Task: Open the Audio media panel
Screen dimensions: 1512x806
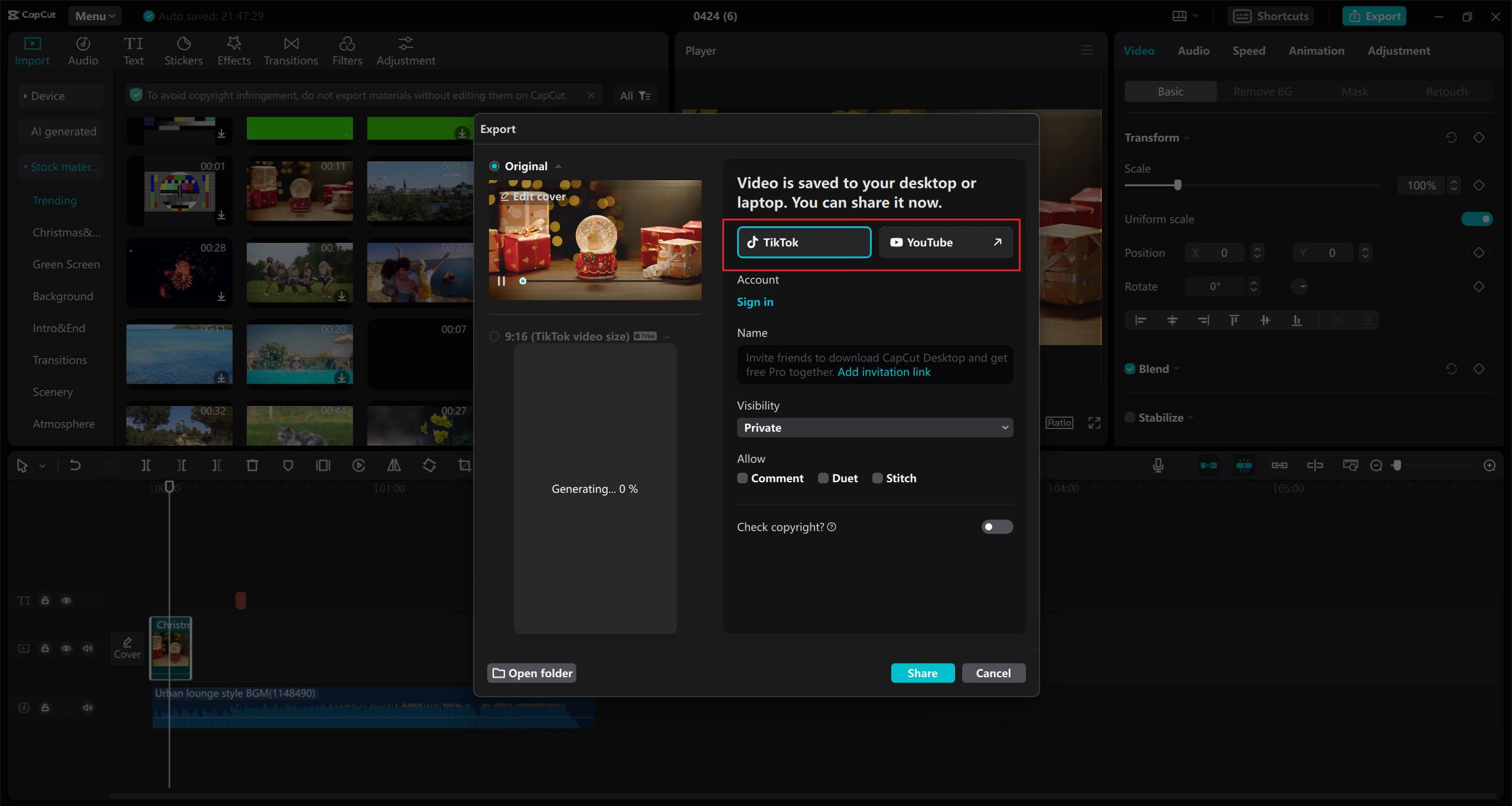Action: (83, 51)
